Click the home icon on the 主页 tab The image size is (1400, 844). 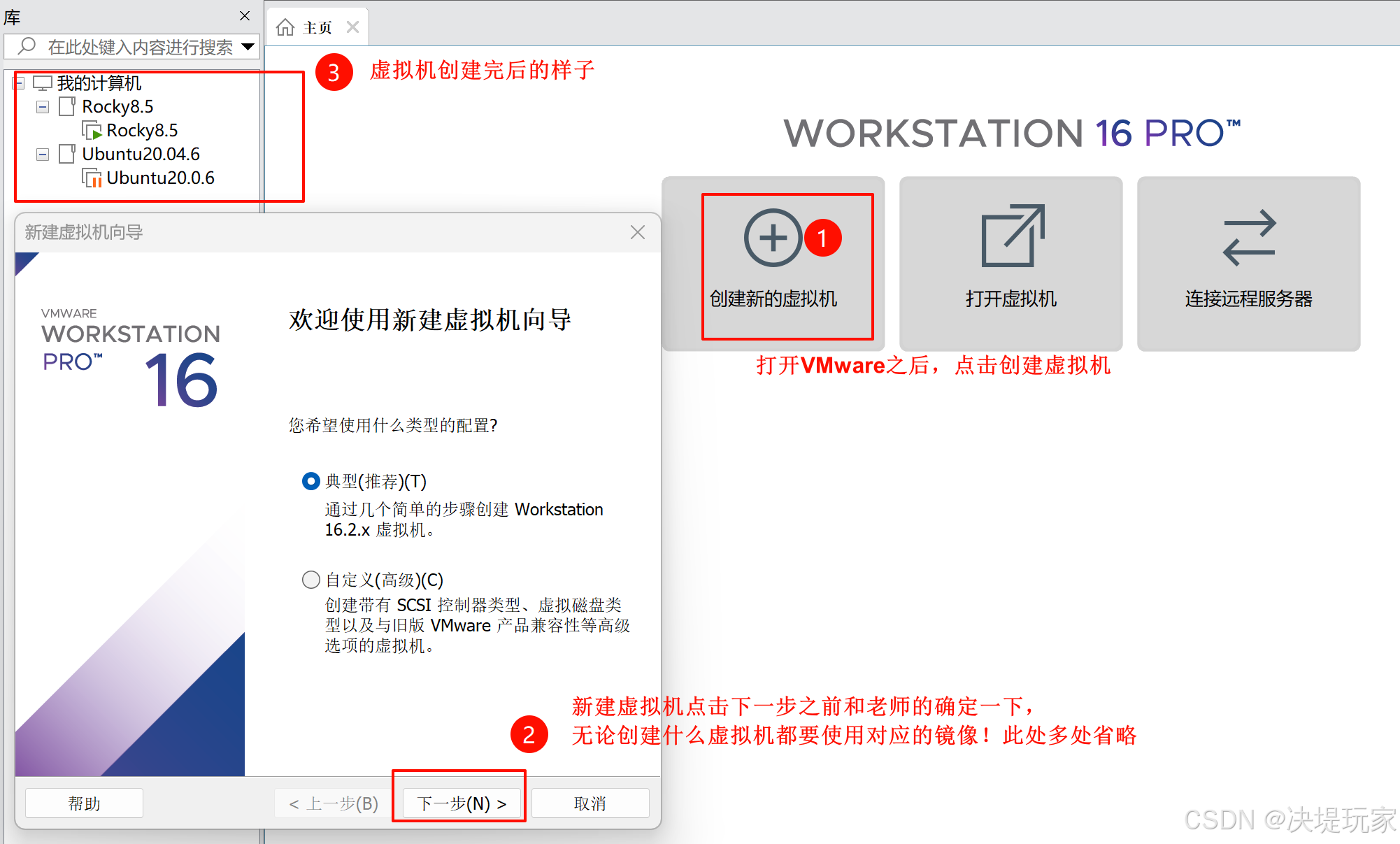coord(285,27)
